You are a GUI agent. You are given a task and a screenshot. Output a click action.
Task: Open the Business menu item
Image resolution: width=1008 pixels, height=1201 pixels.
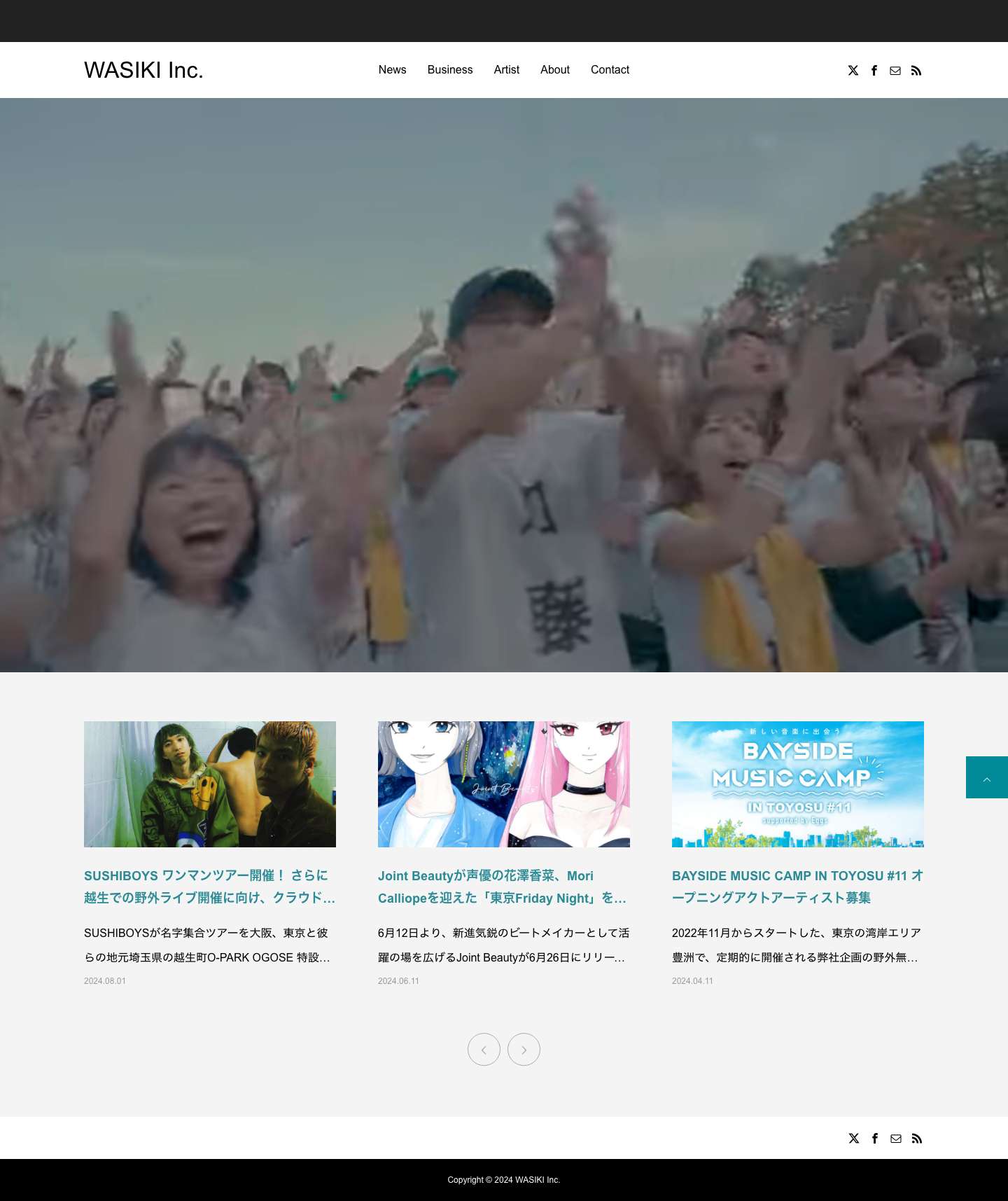(x=450, y=70)
